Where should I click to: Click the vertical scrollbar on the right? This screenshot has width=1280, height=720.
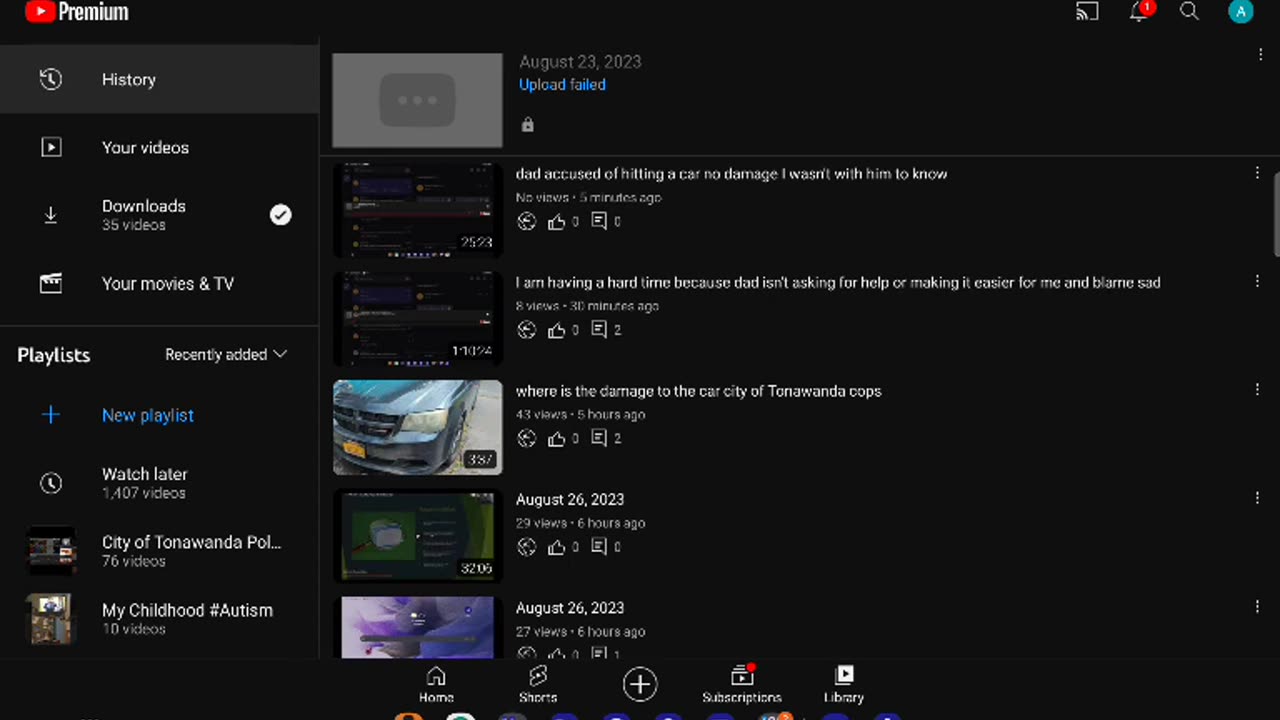pos(1276,214)
